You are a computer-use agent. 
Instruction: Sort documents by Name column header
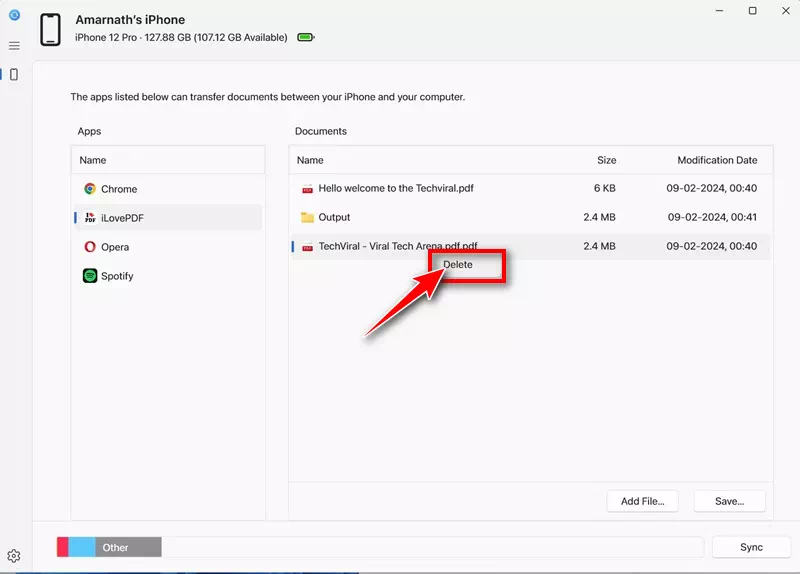tap(310, 160)
